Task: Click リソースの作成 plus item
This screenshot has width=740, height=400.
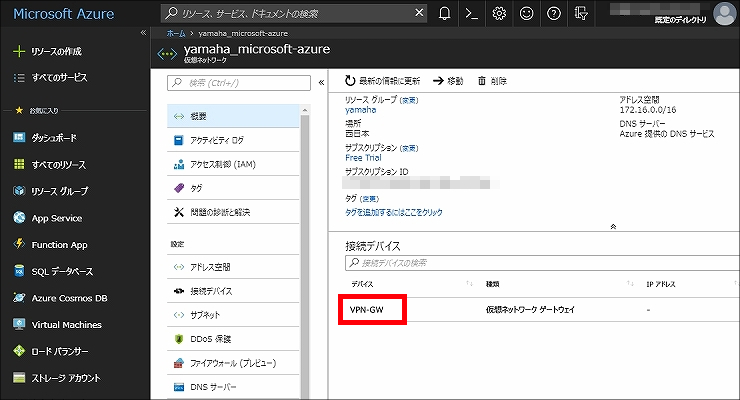Action: click(x=47, y=51)
